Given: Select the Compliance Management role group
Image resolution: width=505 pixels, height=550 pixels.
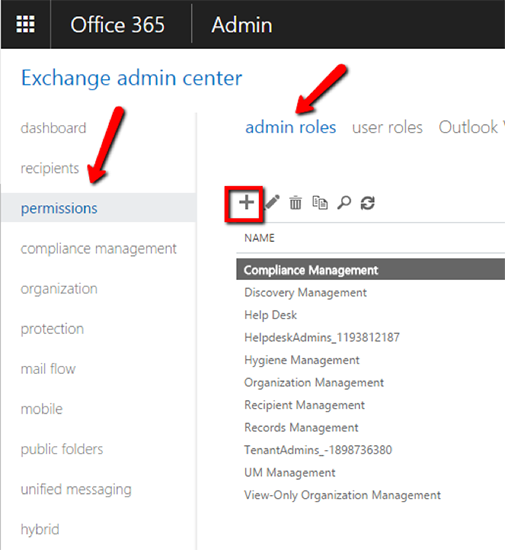Looking at the screenshot, I should pos(371,270).
